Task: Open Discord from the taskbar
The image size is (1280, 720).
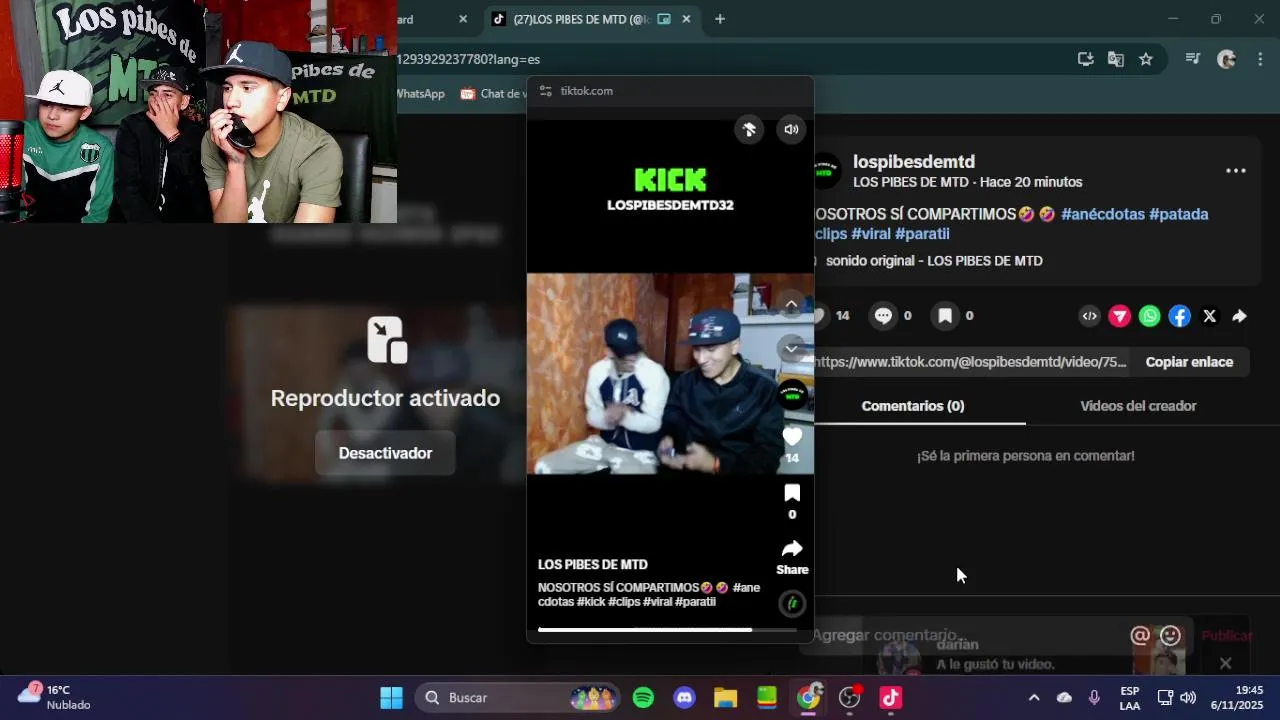Action: pos(684,698)
